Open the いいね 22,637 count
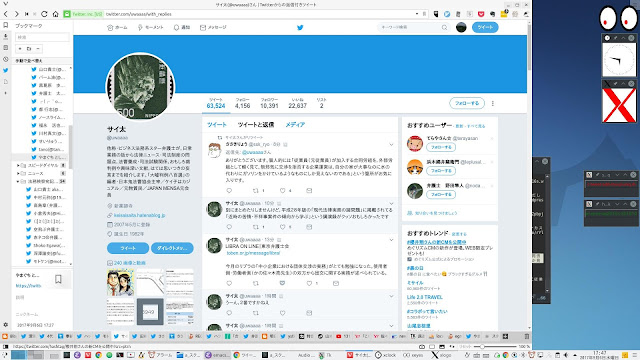Screen dimensions: 640x360 [x=298, y=103]
